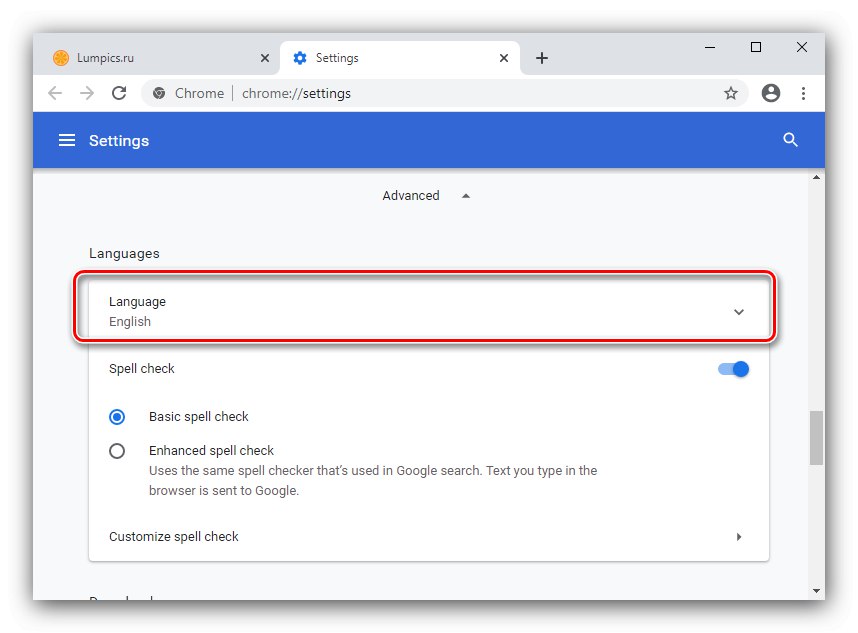Click the vertical scrollbar thumb
The image size is (858, 633).
[x=817, y=437]
